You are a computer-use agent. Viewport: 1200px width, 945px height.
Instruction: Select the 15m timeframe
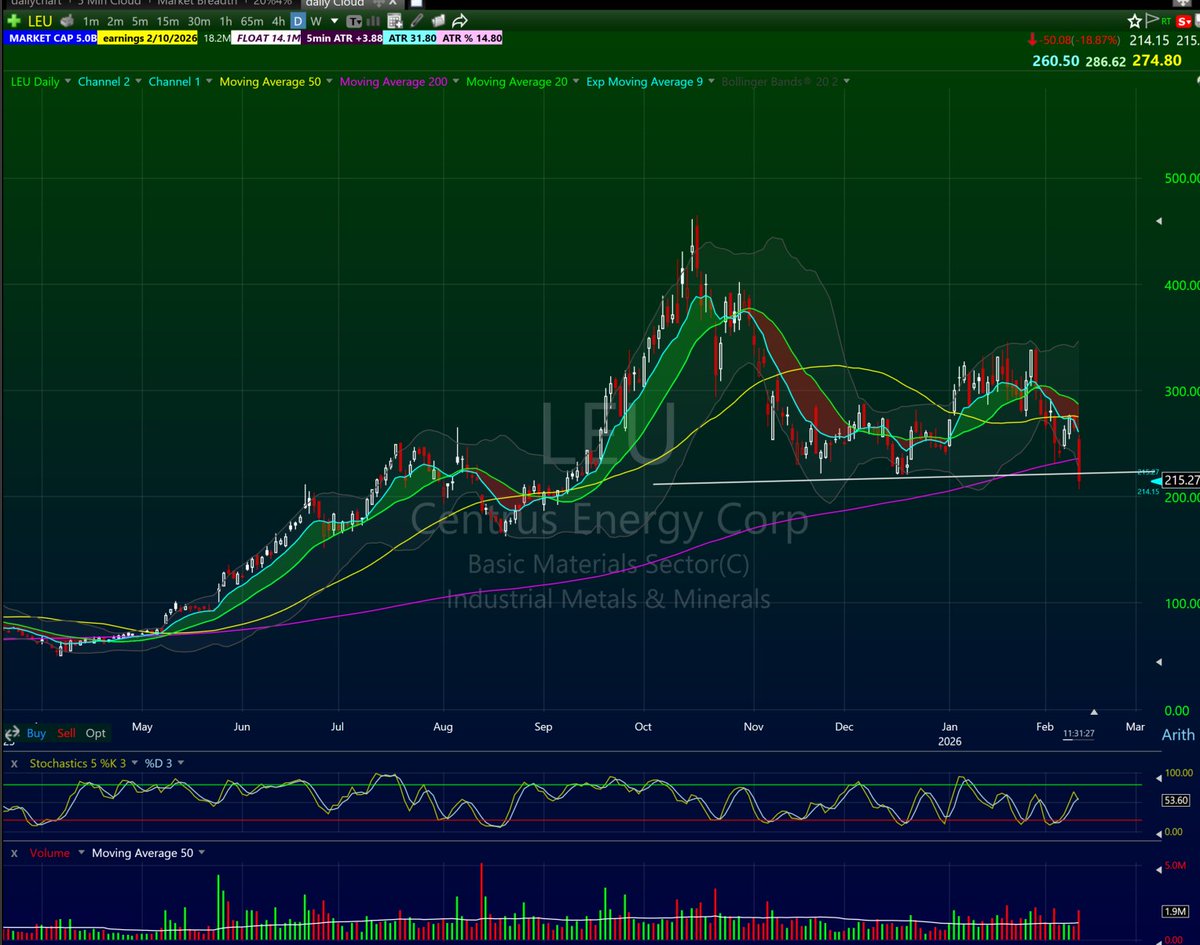tap(168, 21)
